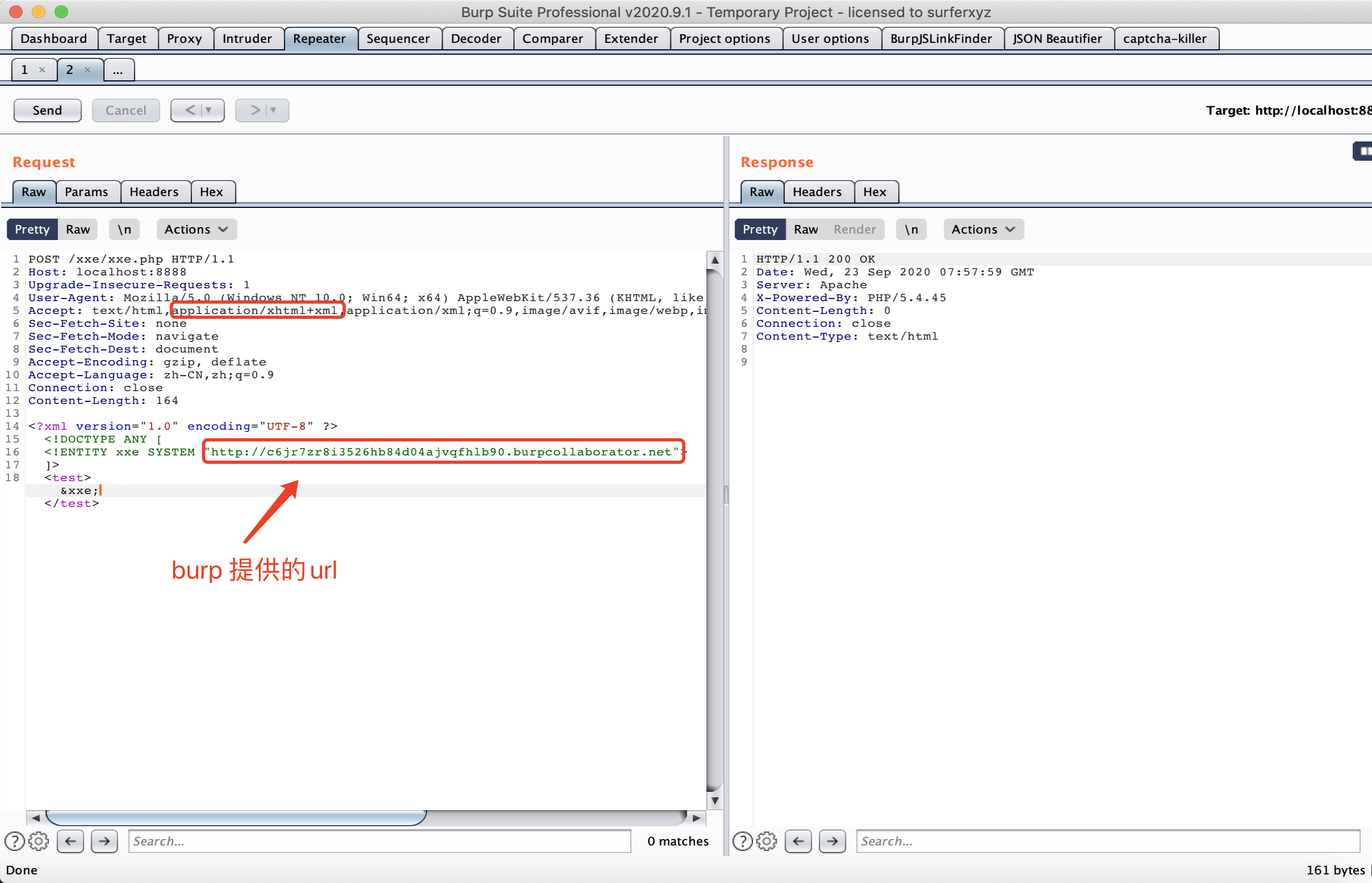Open response search settings gear icon
Screen dimensions: 1372x883
click(x=766, y=841)
